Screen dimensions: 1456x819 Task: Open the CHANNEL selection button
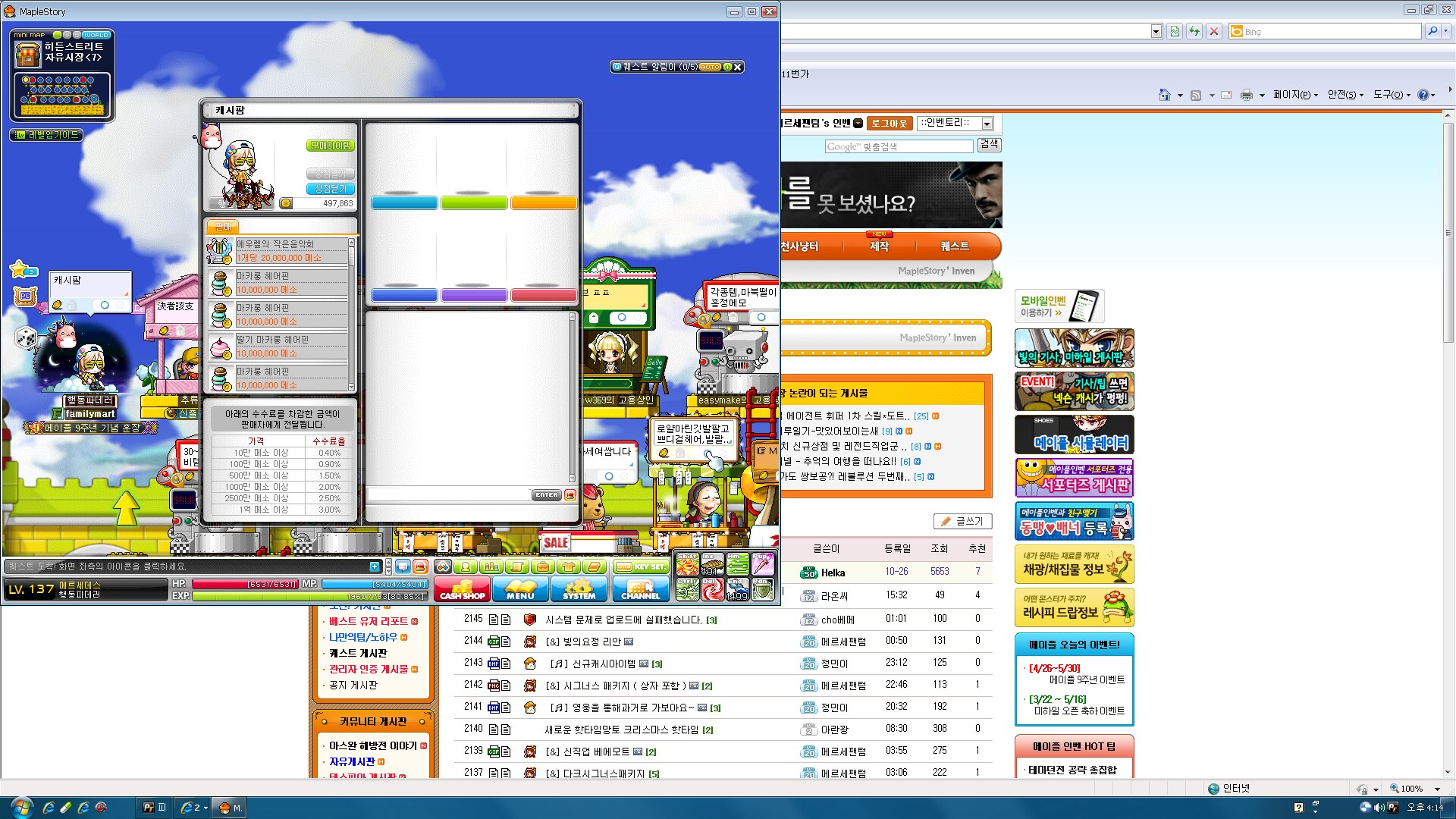pyautogui.click(x=640, y=589)
